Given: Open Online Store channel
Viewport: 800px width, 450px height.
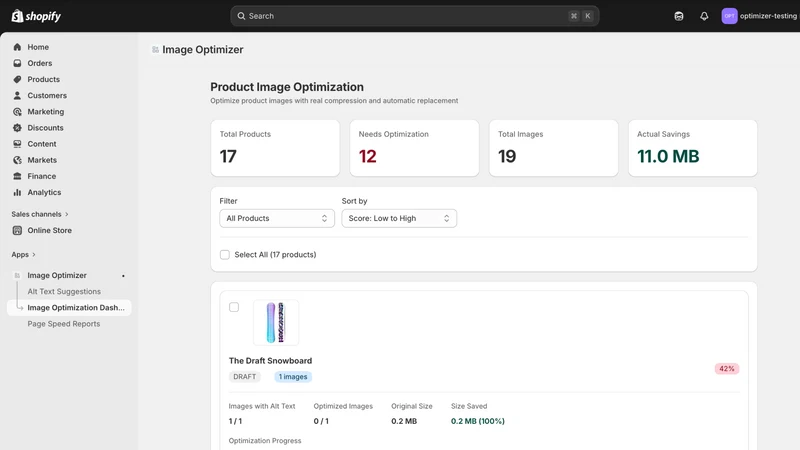Looking at the screenshot, I should 49,230.
